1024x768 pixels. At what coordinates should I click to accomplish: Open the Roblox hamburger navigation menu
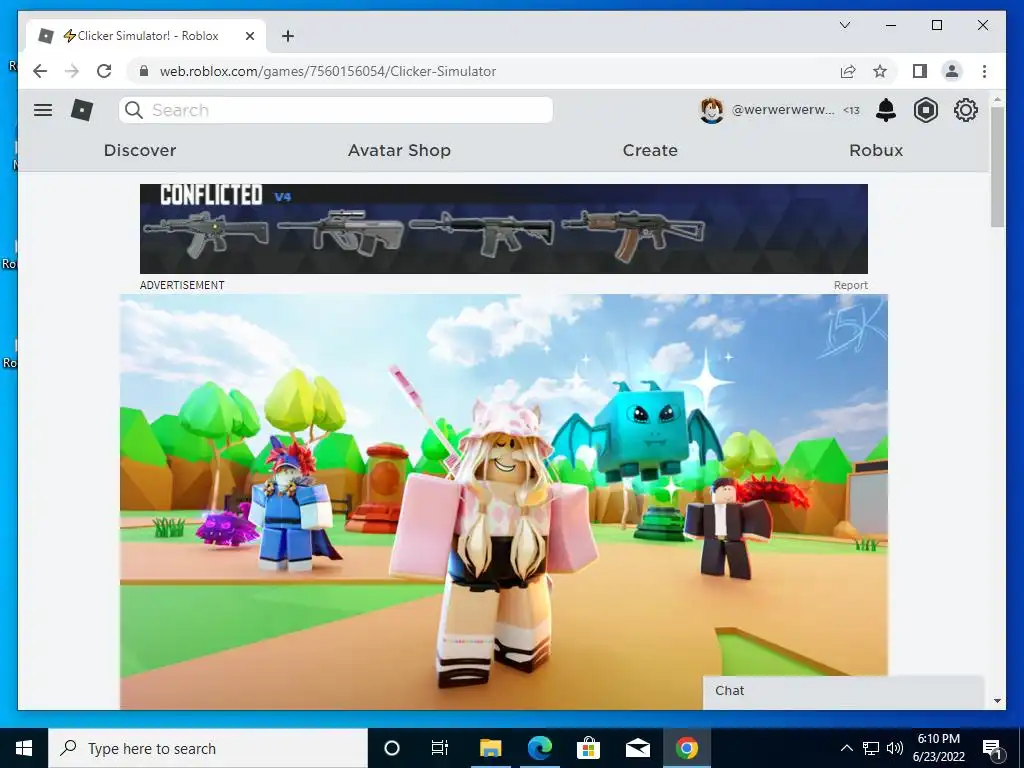tap(43, 110)
